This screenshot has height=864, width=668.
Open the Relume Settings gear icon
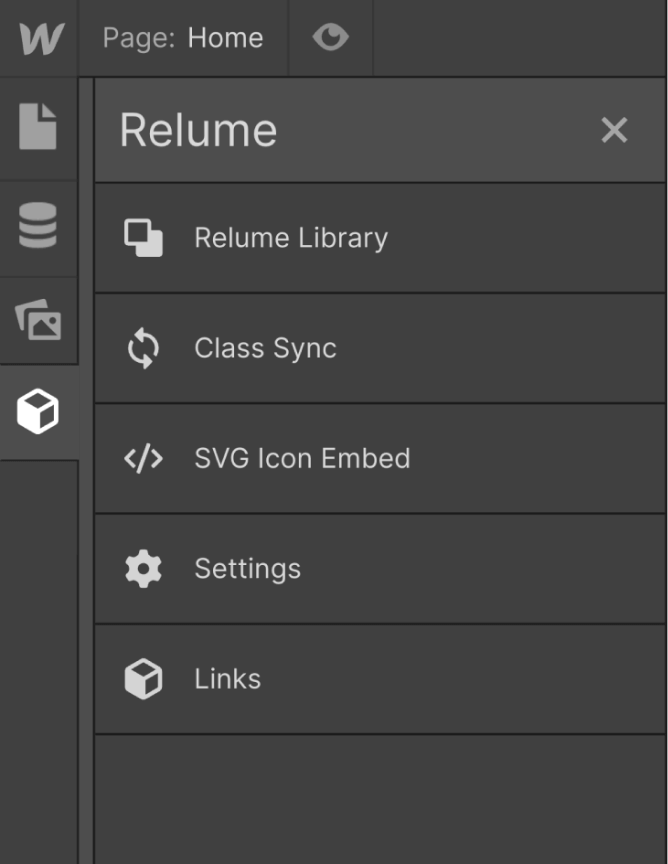pos(143,568)
